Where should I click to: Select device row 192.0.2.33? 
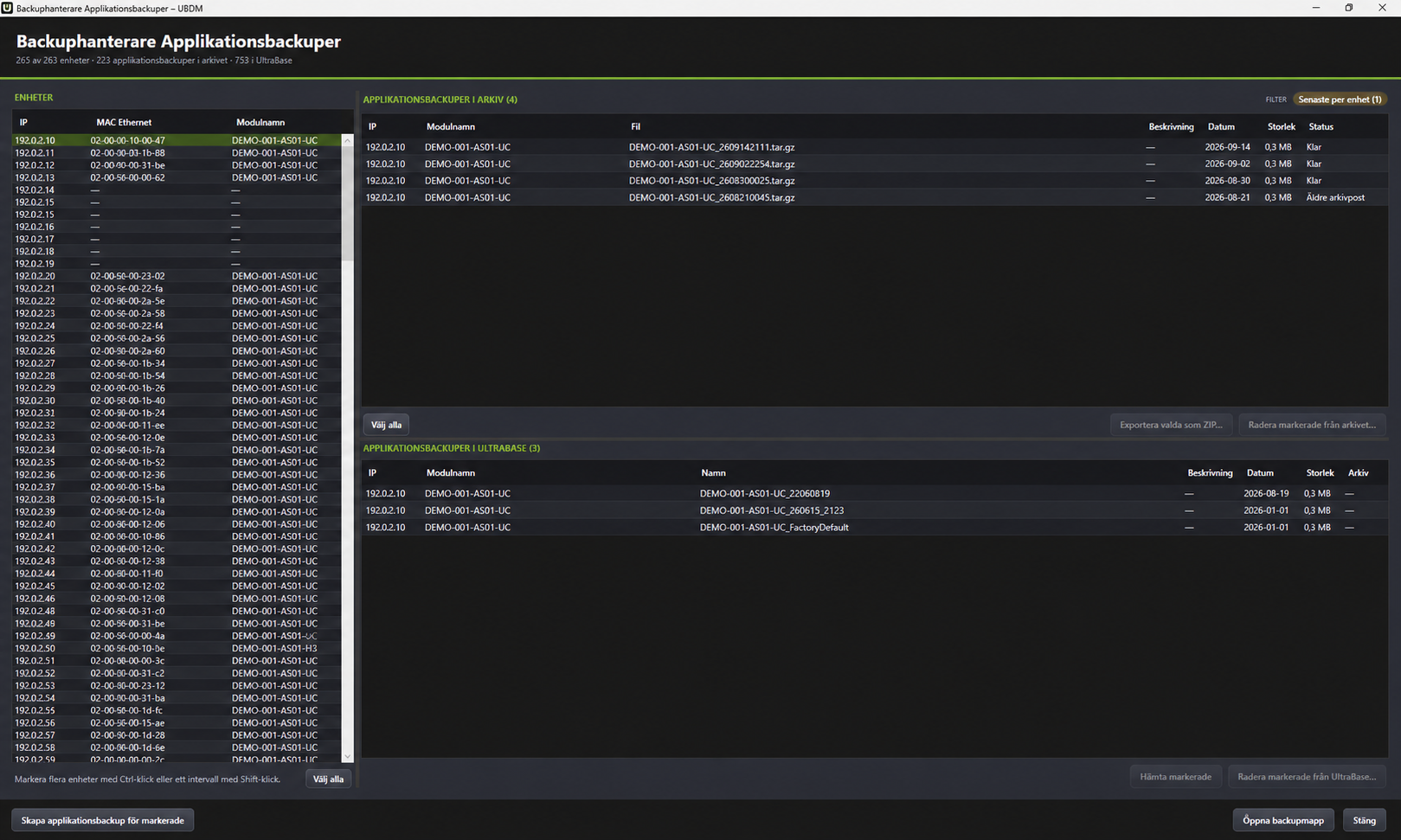[x=177, y=438]
